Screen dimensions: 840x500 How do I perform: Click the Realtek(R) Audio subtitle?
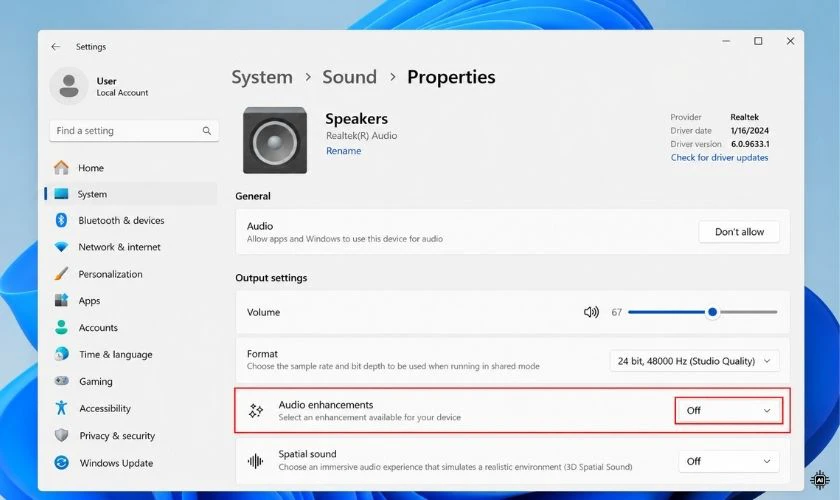(362, 136)
